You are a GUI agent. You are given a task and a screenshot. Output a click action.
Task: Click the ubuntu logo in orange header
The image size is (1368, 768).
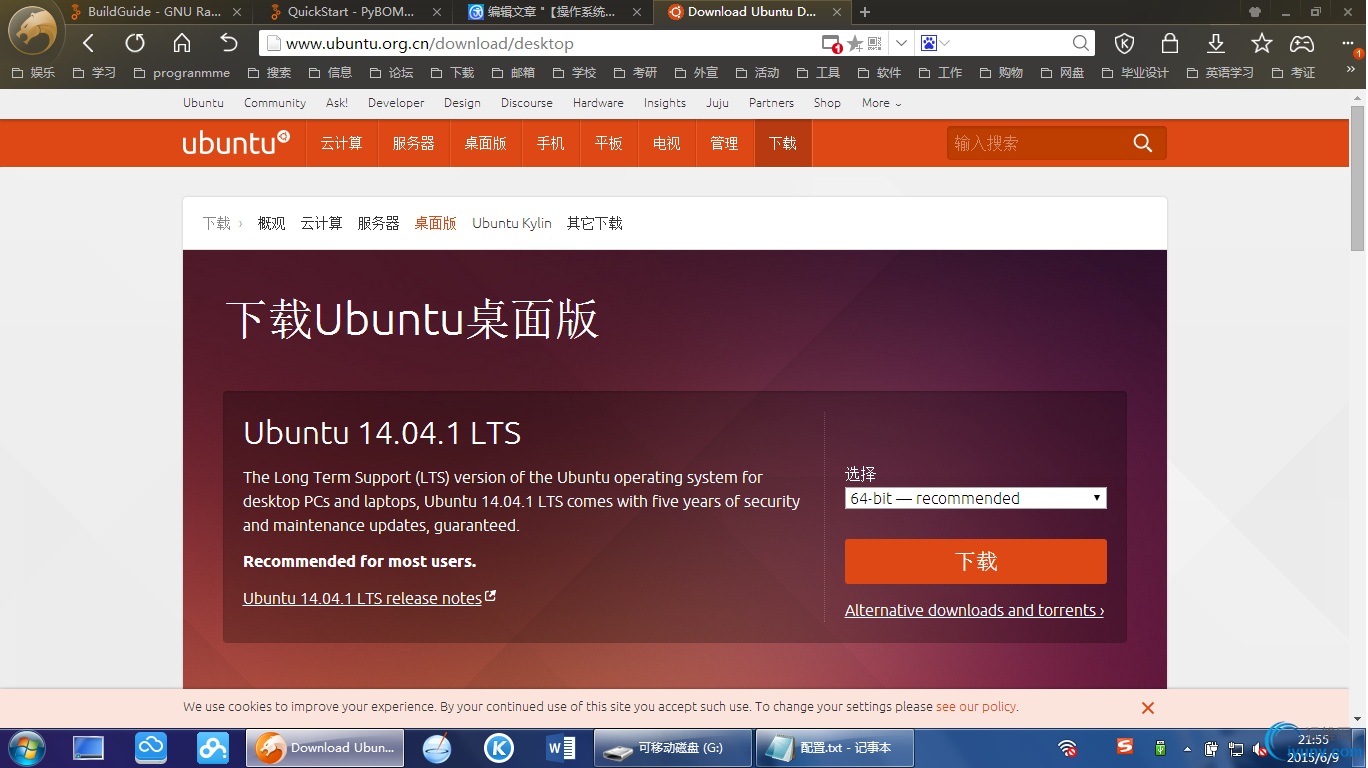click(236, 143)
